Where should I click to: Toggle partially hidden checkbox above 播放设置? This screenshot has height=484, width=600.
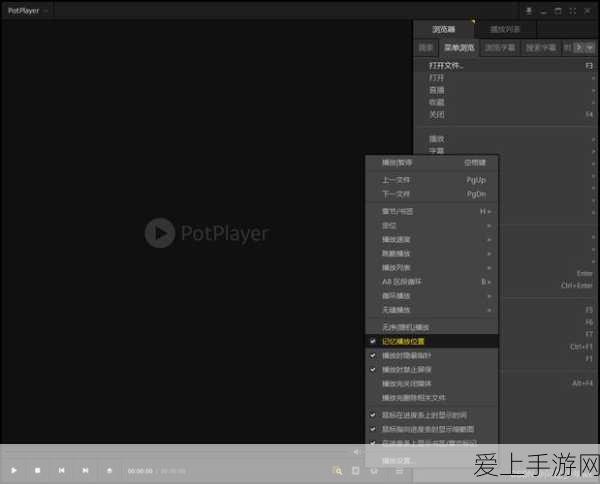432,443
